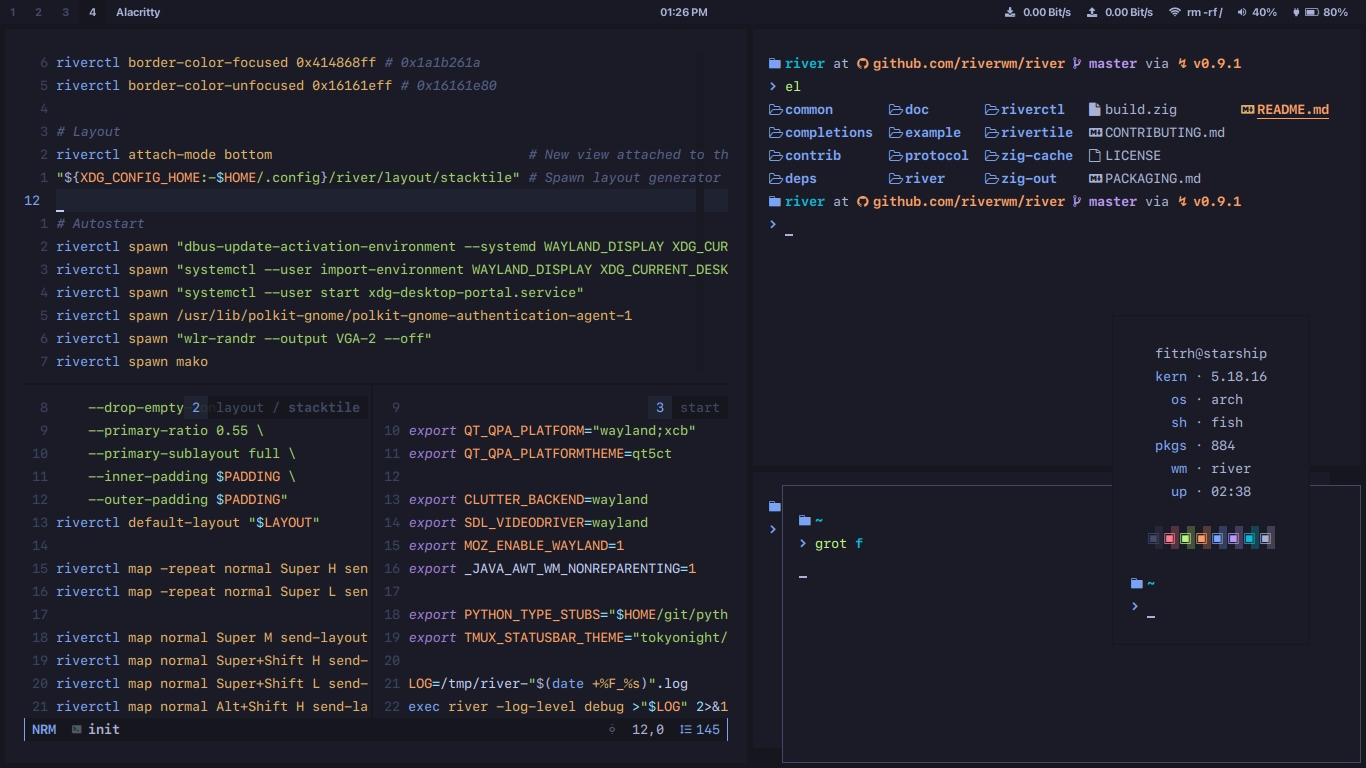
Task: Click the README.md file name
Action: (x=1293, y=109)
